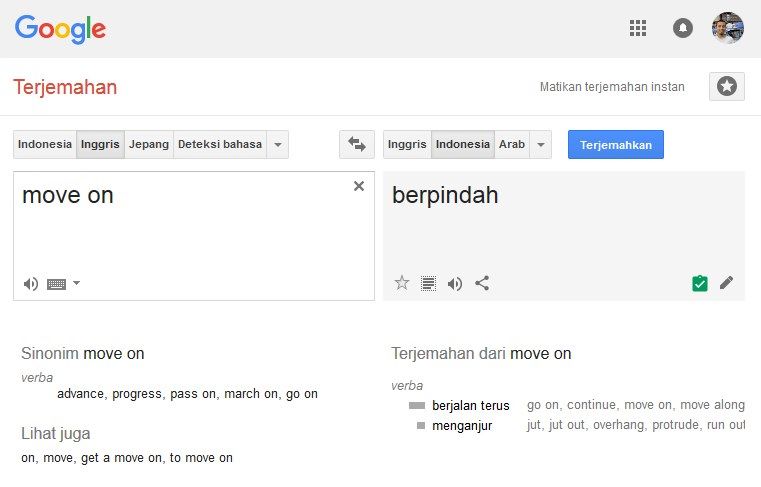Save translation with star icon
The width and height of the screenshot is (761, 487).
tap(402, 283)
